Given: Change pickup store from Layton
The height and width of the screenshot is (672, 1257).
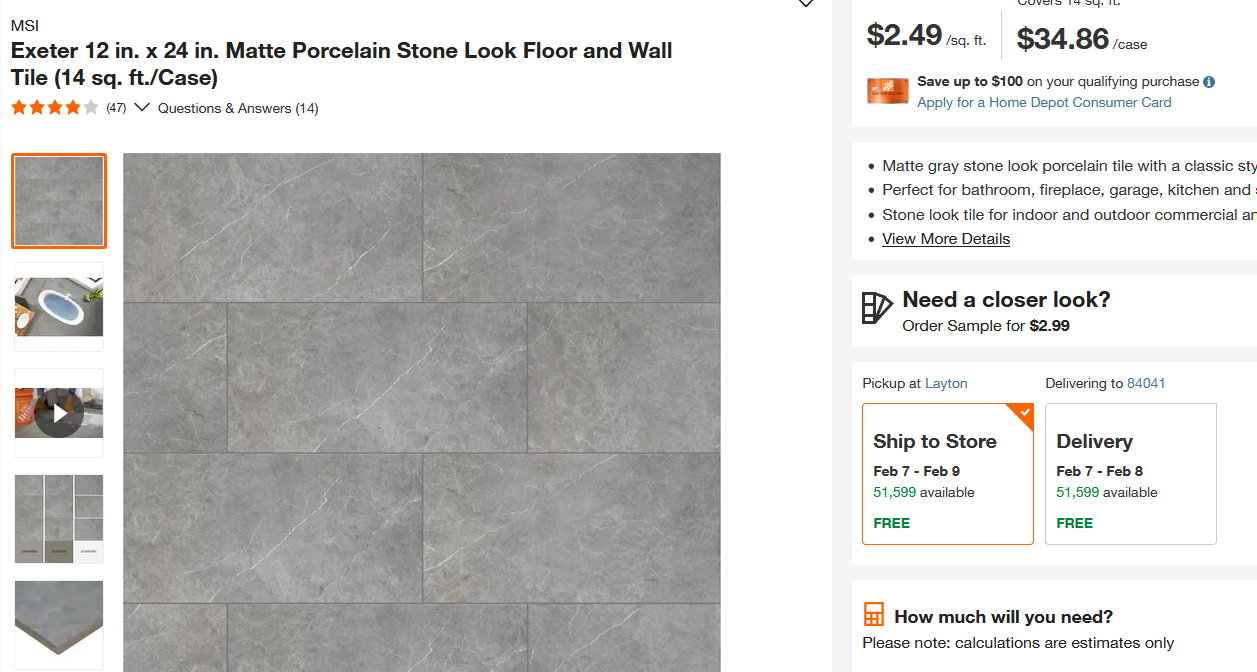Looking at the screenshot, I should point(945,383).
